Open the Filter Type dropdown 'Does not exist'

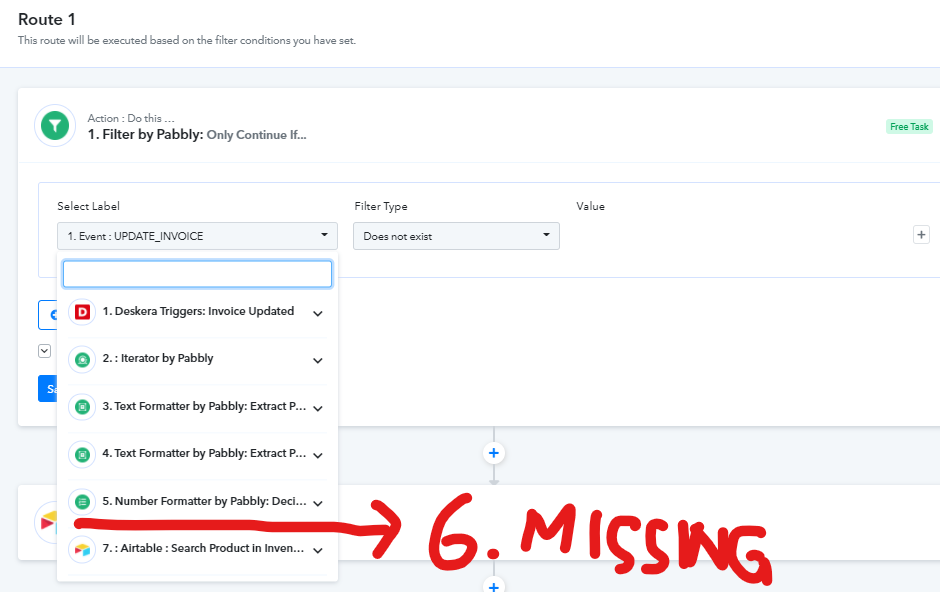click(456, 236)
